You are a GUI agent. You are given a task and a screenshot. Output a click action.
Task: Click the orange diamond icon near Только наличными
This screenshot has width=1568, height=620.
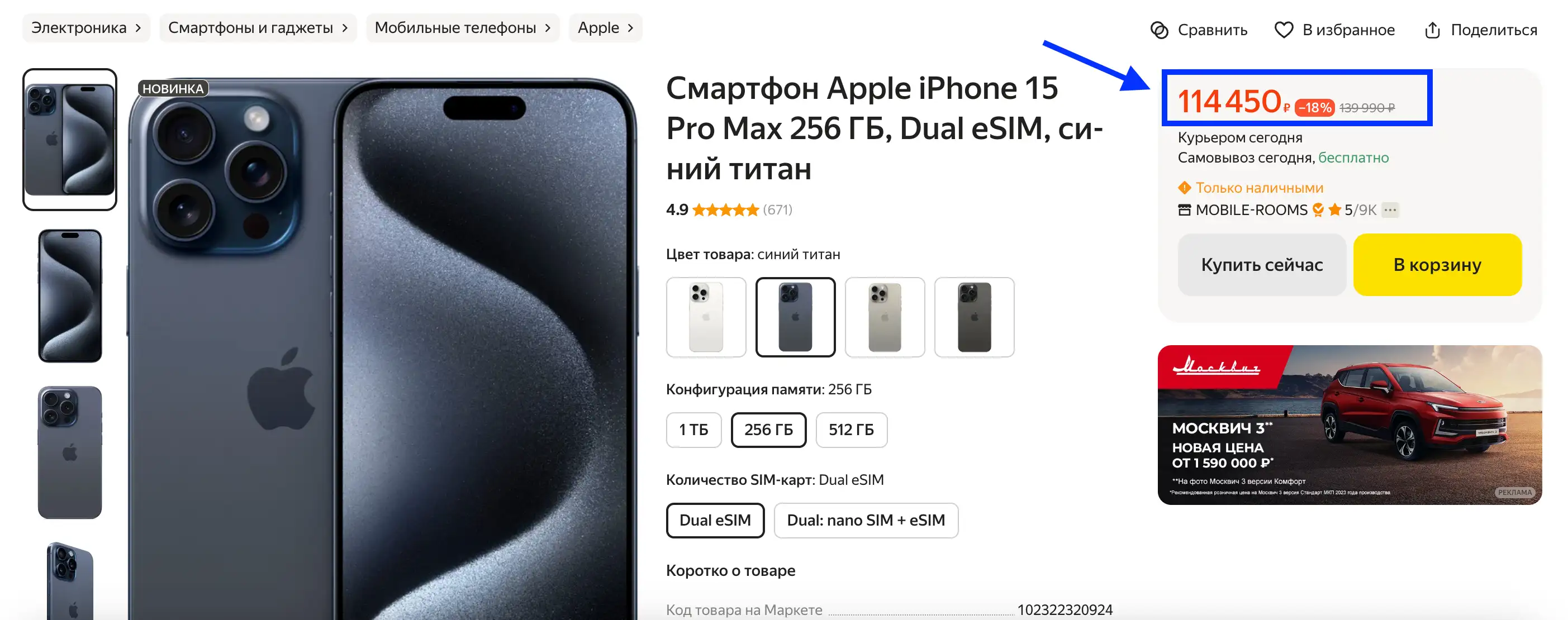[x=1184, y=188]
